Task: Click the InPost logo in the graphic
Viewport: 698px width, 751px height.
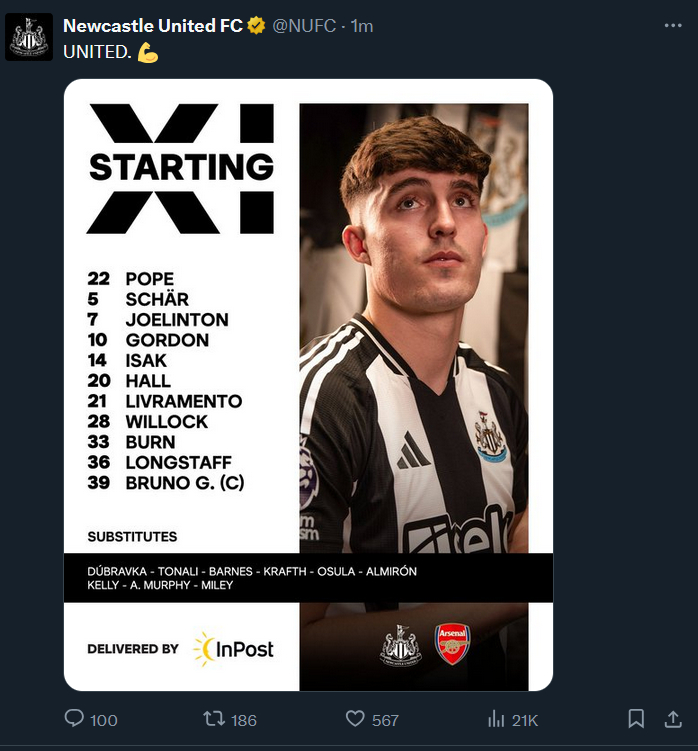Action: coord(234,649)
